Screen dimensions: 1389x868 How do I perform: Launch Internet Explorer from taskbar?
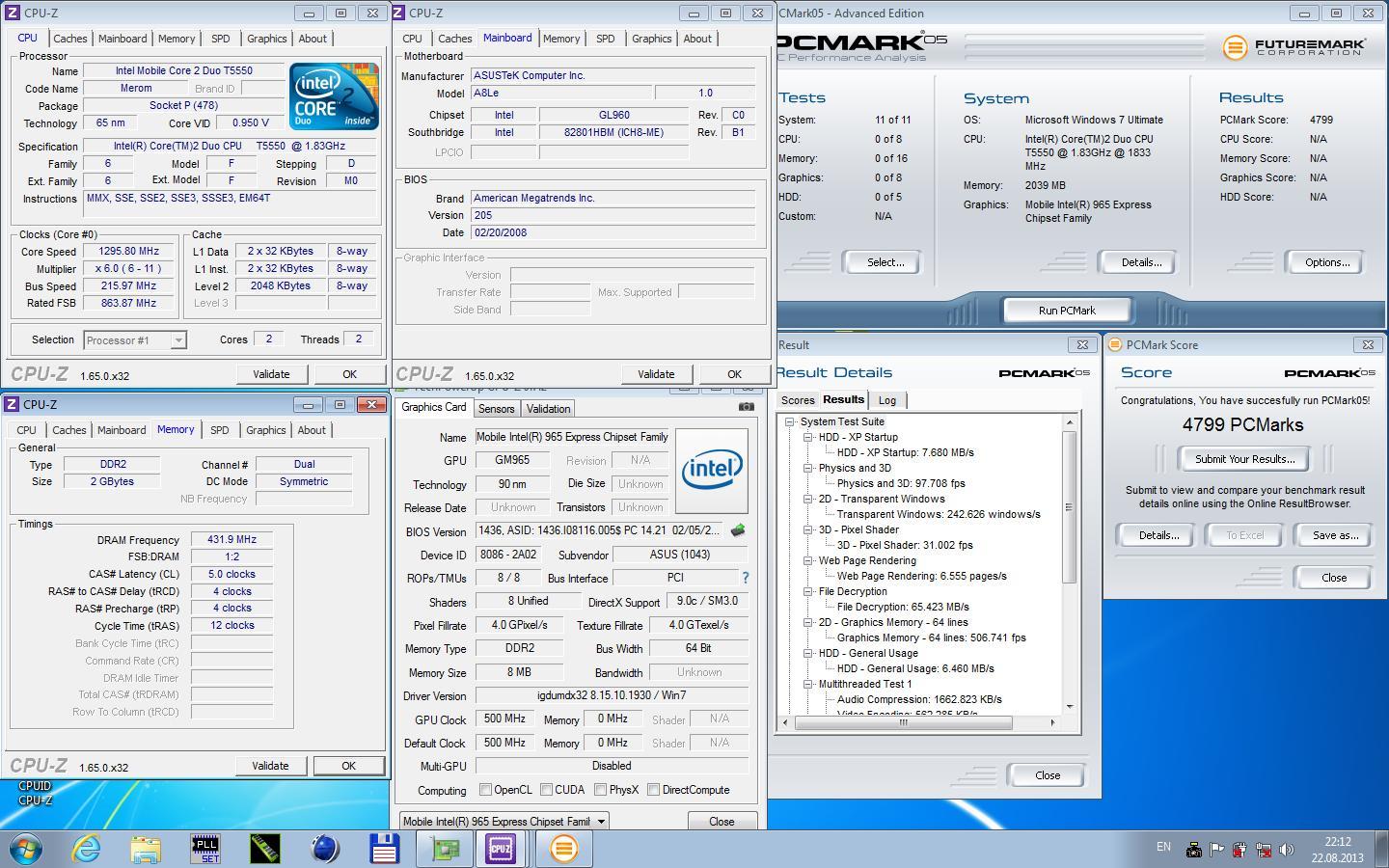87,849
